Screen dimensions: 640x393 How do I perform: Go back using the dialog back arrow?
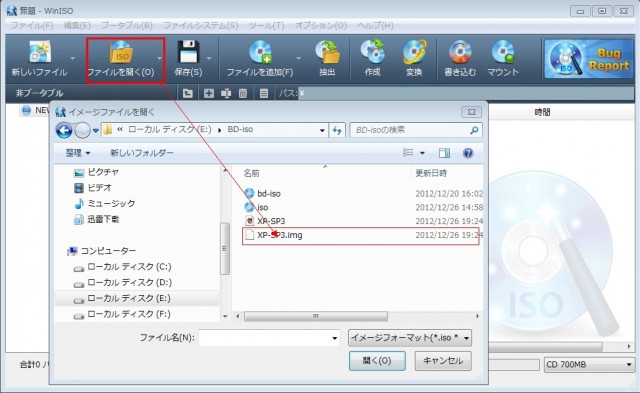coord(64,130)
